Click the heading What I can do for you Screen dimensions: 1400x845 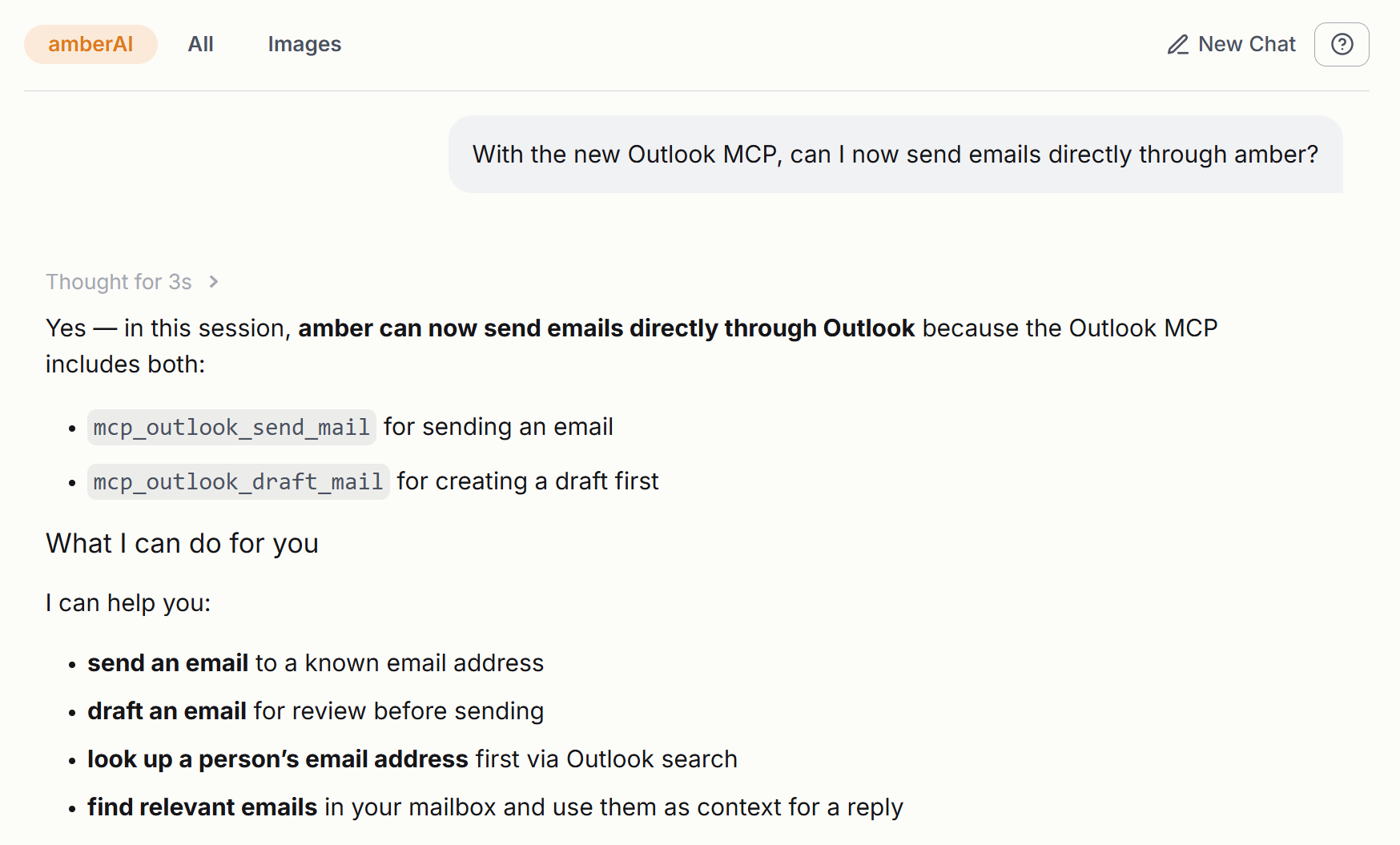[182, 544]
